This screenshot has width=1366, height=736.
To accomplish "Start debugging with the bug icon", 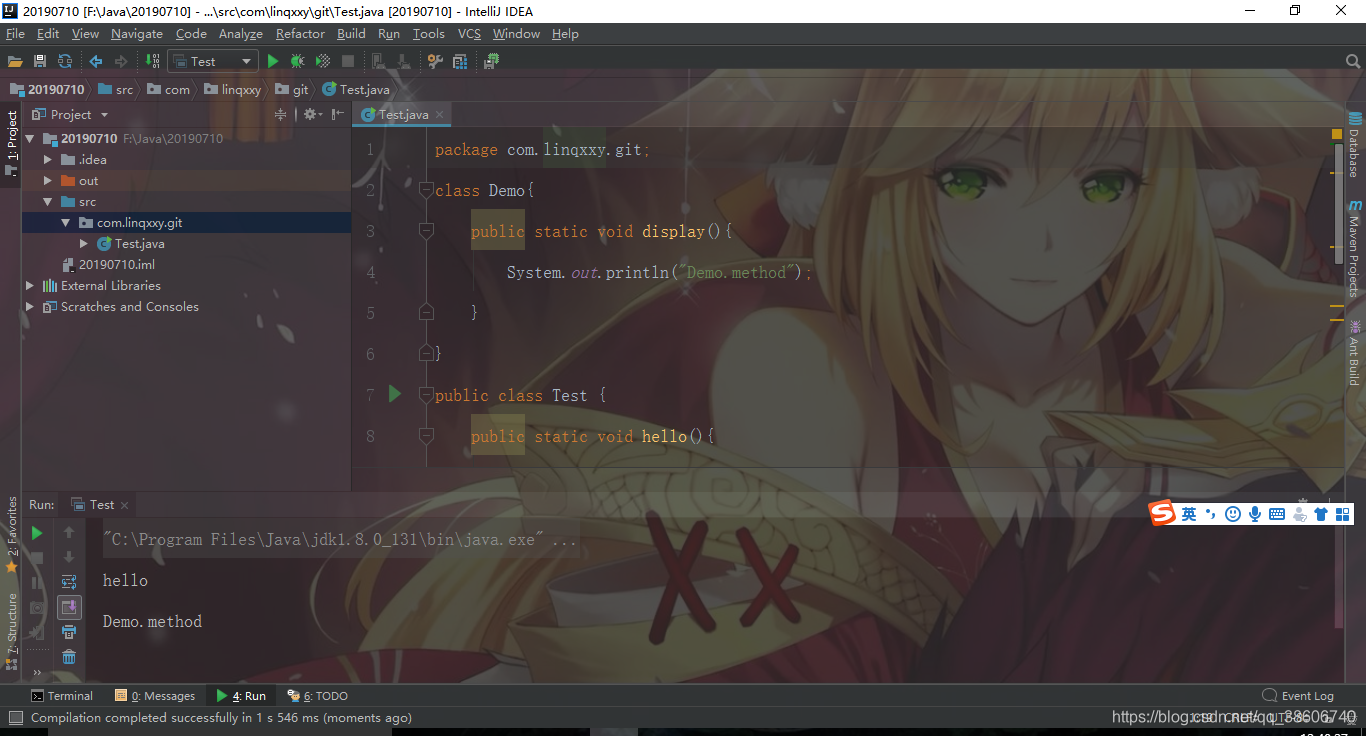I will 297,61.
